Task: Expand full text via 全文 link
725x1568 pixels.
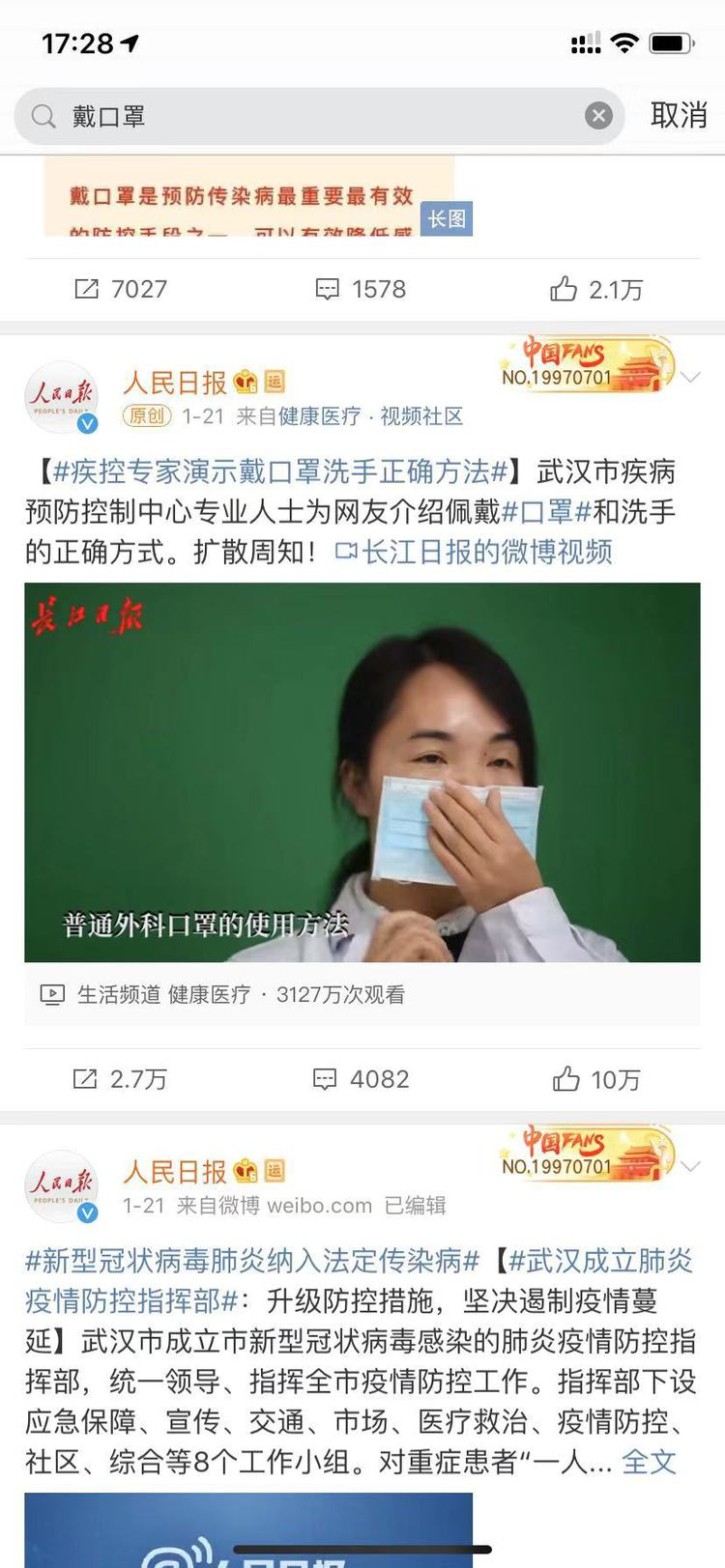Action: click(649, 1462)
